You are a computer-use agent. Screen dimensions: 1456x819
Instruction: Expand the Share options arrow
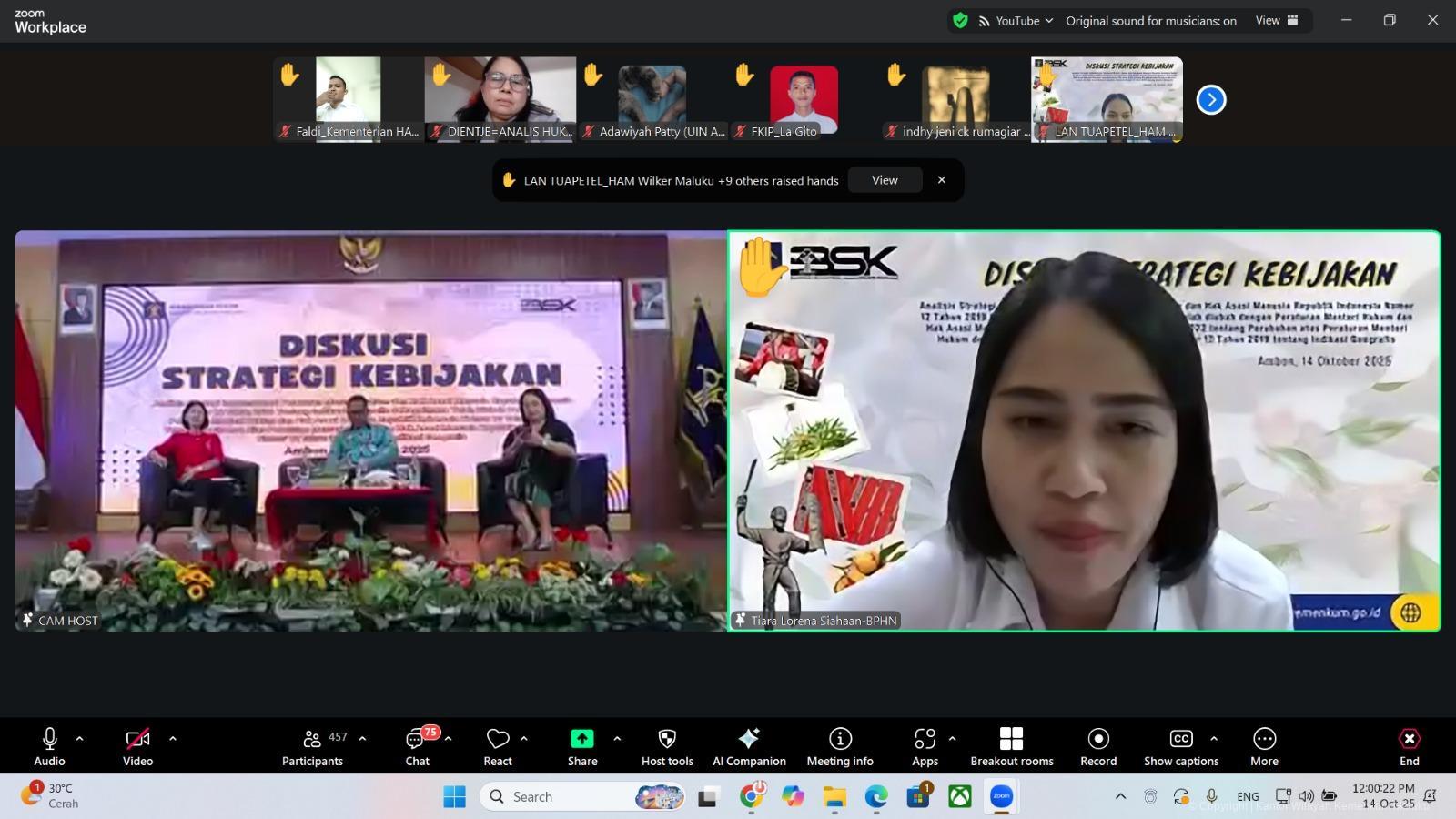pyautogui.click(x=617, y=739)
